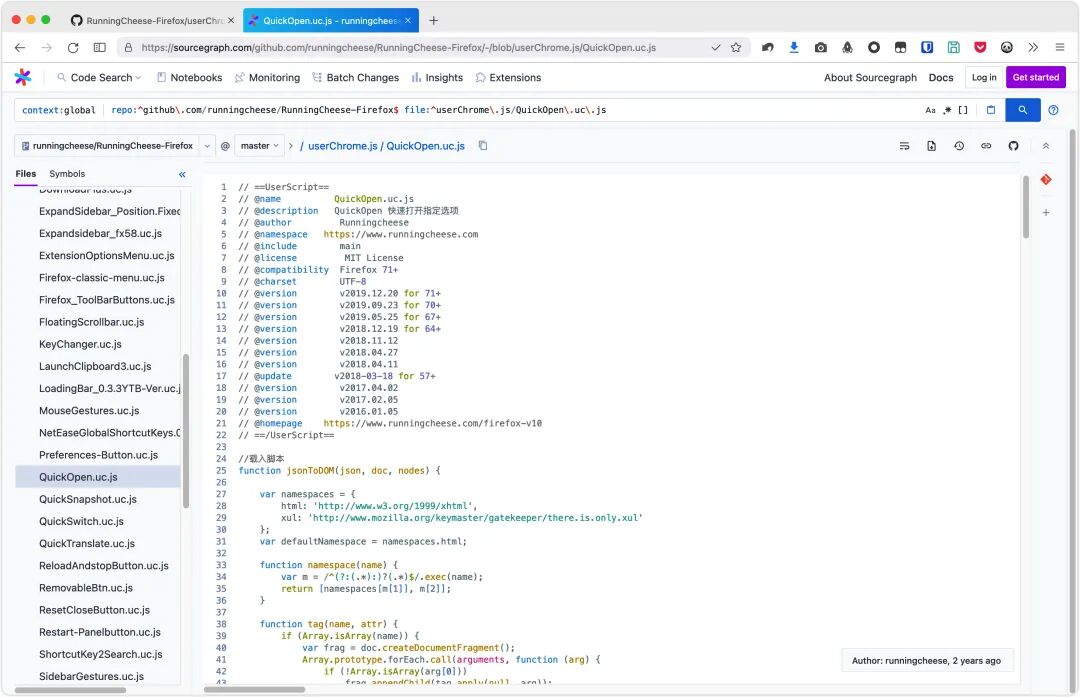Image resolution: width=1080 pixels, height=697 pixels.
Task: Click the Sourcegraph logo icon
Action: tap(23, 77)
